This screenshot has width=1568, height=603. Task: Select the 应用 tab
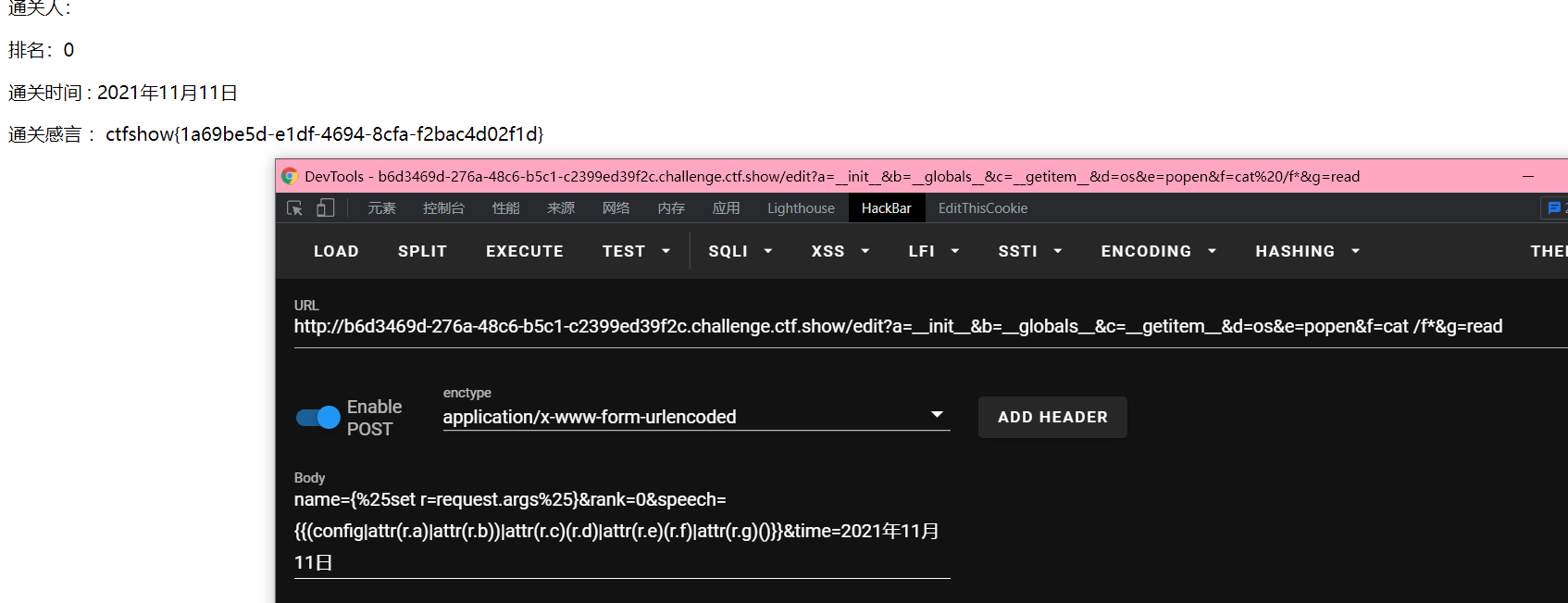pos(726,208)
